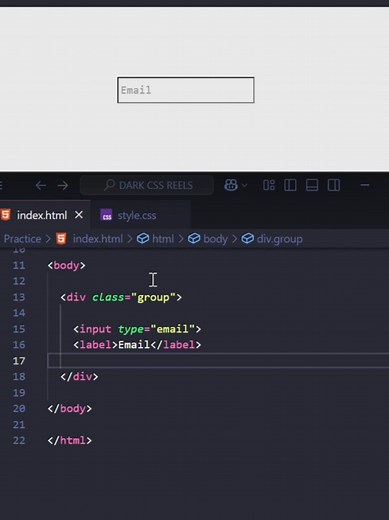This screenshot has width=389, height=520.
Task: Click the Email input field in preview
Action: tap(186, 90)
